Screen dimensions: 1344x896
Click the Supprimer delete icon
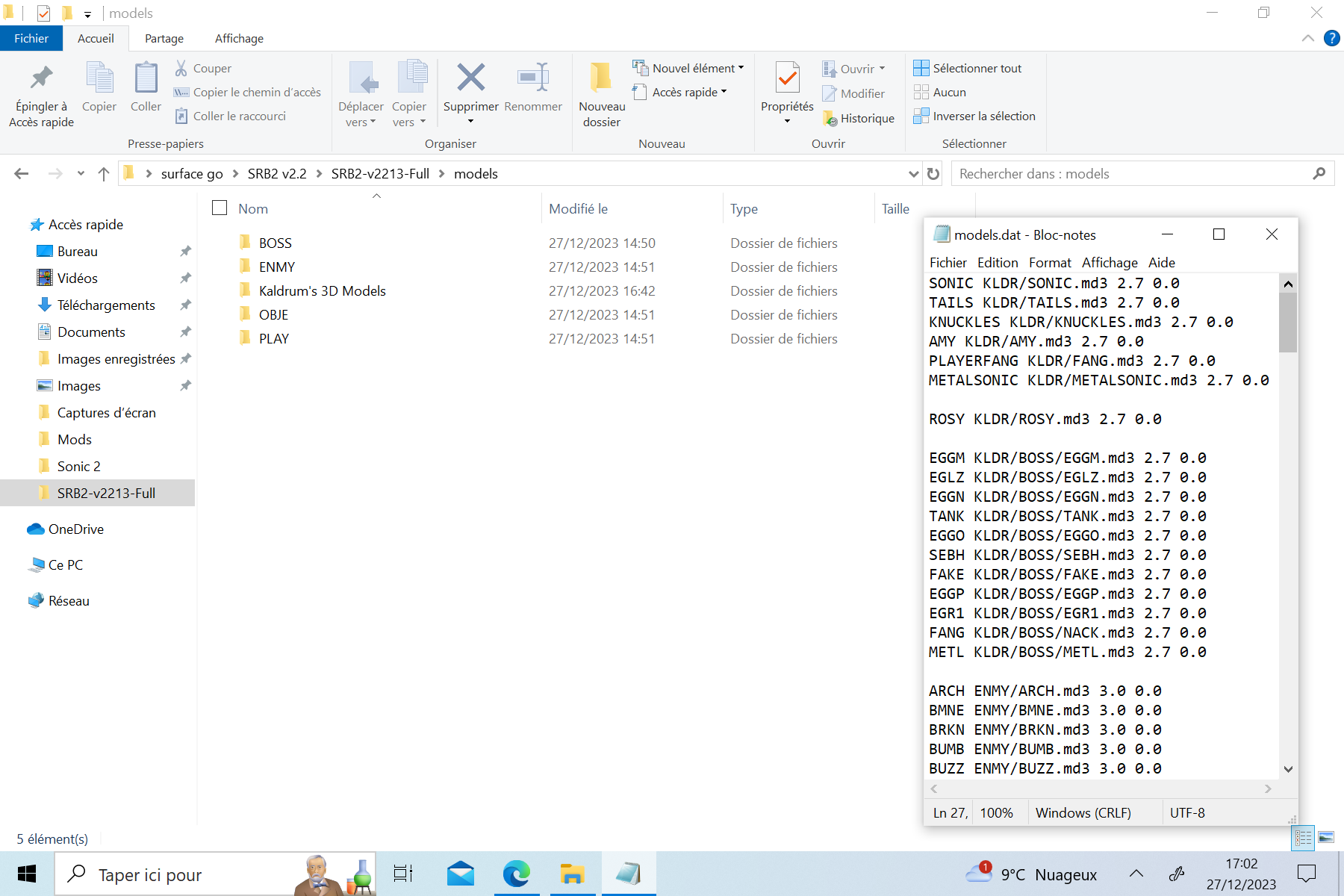tap(470, 78)
